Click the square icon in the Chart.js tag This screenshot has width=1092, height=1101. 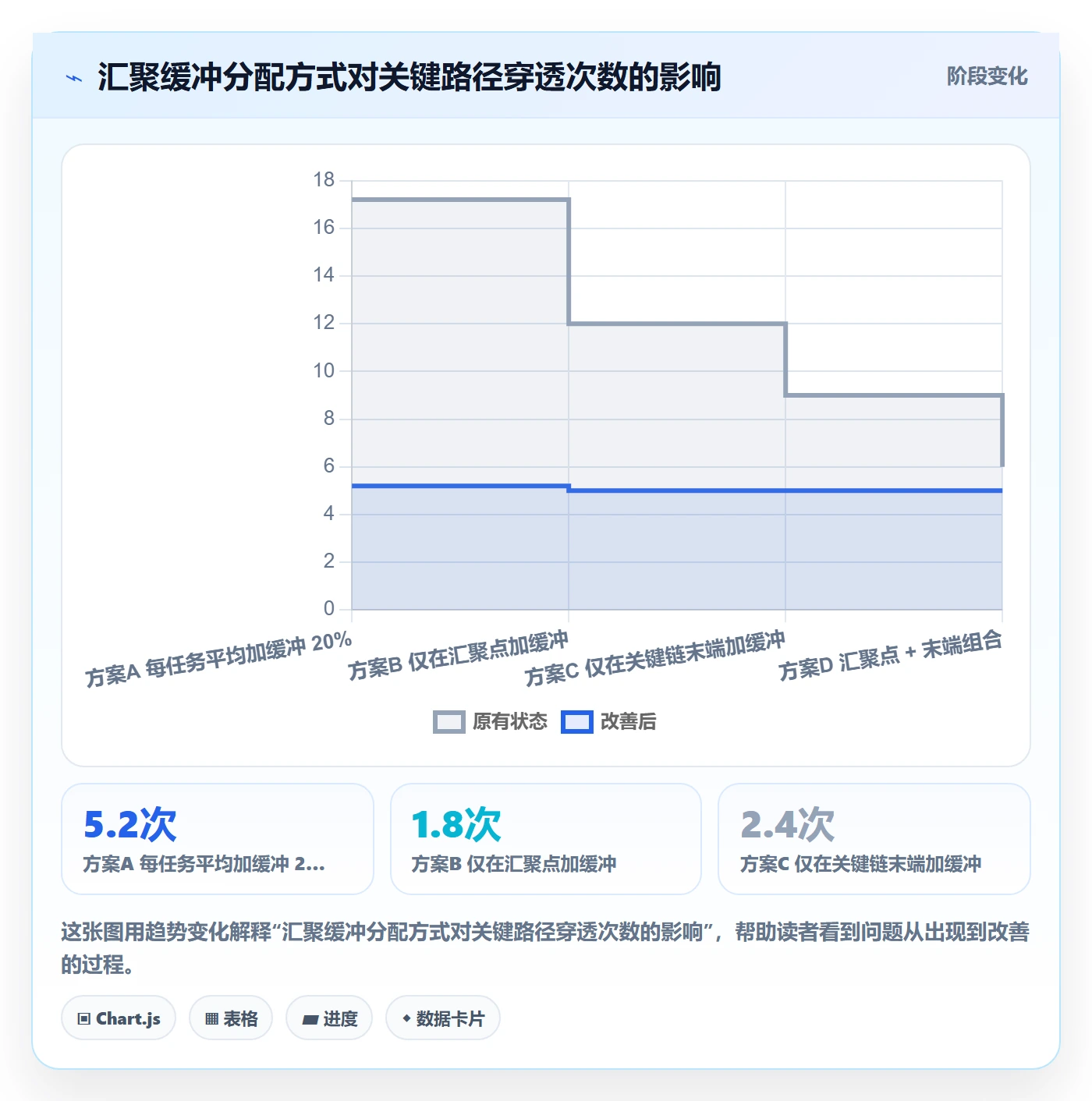pyautogui.click(x=84, y=1019)
